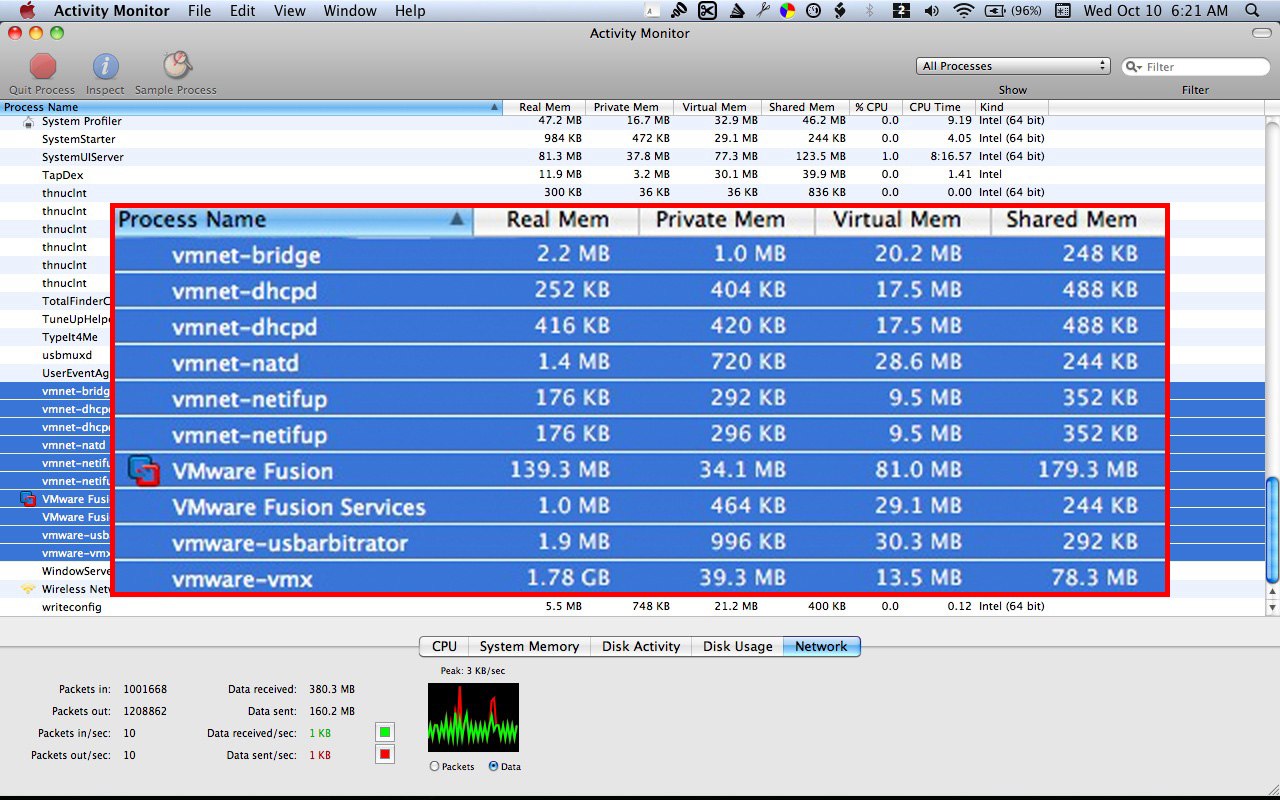Image resolution: width=1280 pixels, height=800 pixels.
Task: Open the Edit menu
Action: point(242,11)
